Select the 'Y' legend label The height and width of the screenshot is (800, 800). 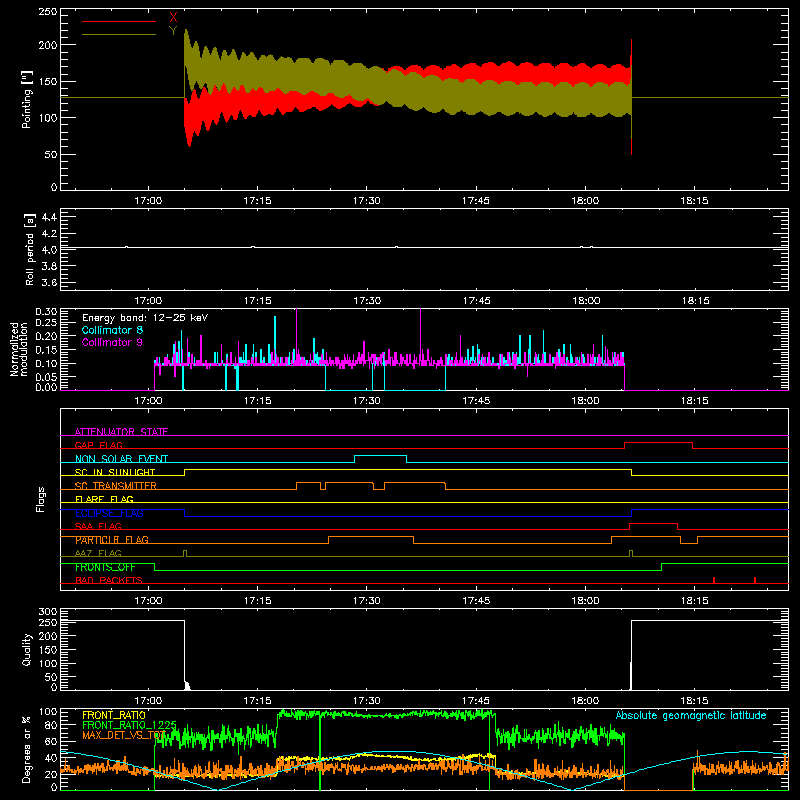[173, 31]
